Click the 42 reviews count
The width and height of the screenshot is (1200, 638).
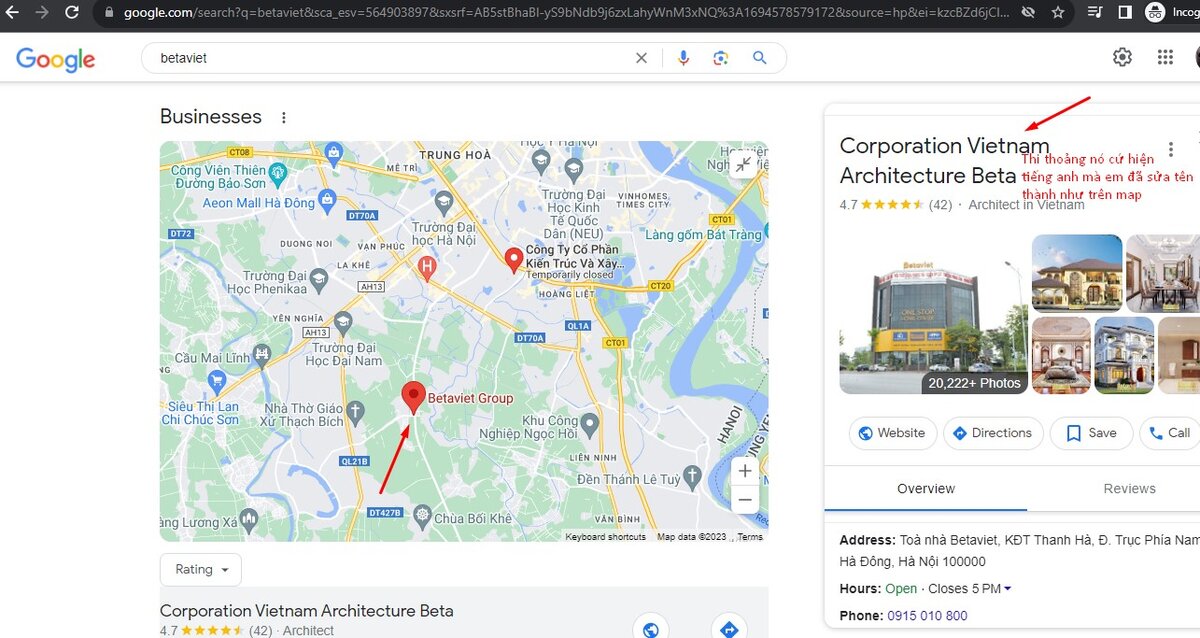940,205
